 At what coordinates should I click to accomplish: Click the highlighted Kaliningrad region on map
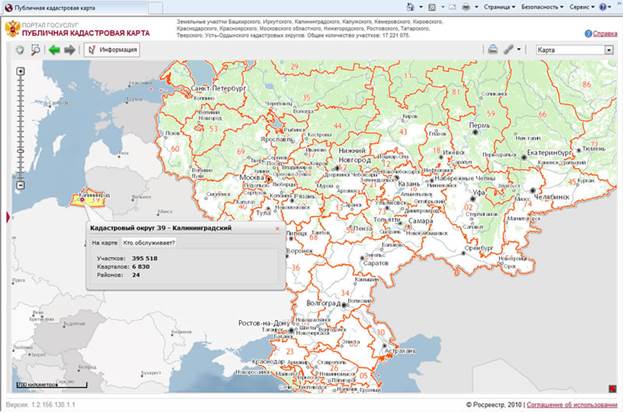[x=86, y=199]
